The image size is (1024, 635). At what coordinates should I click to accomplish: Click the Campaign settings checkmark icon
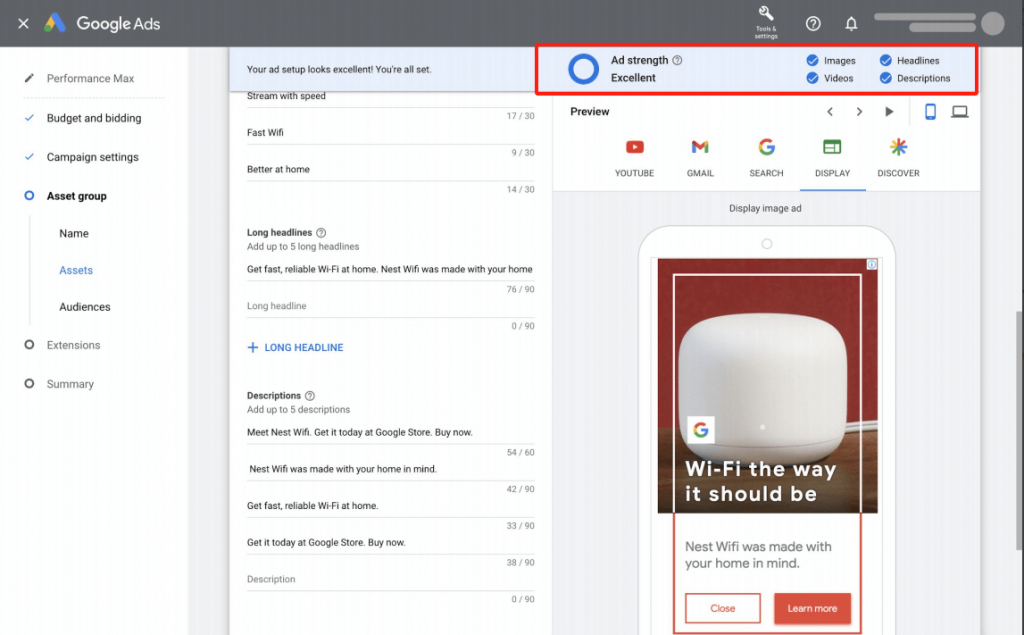29,157
